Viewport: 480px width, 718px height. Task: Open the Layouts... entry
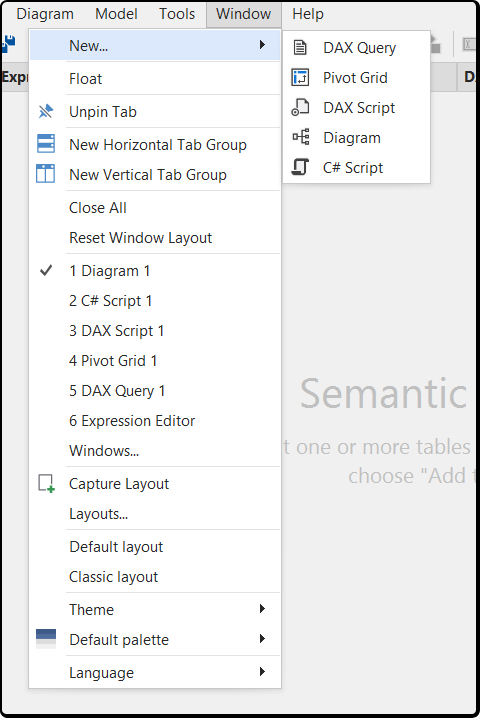coord(155,514)
